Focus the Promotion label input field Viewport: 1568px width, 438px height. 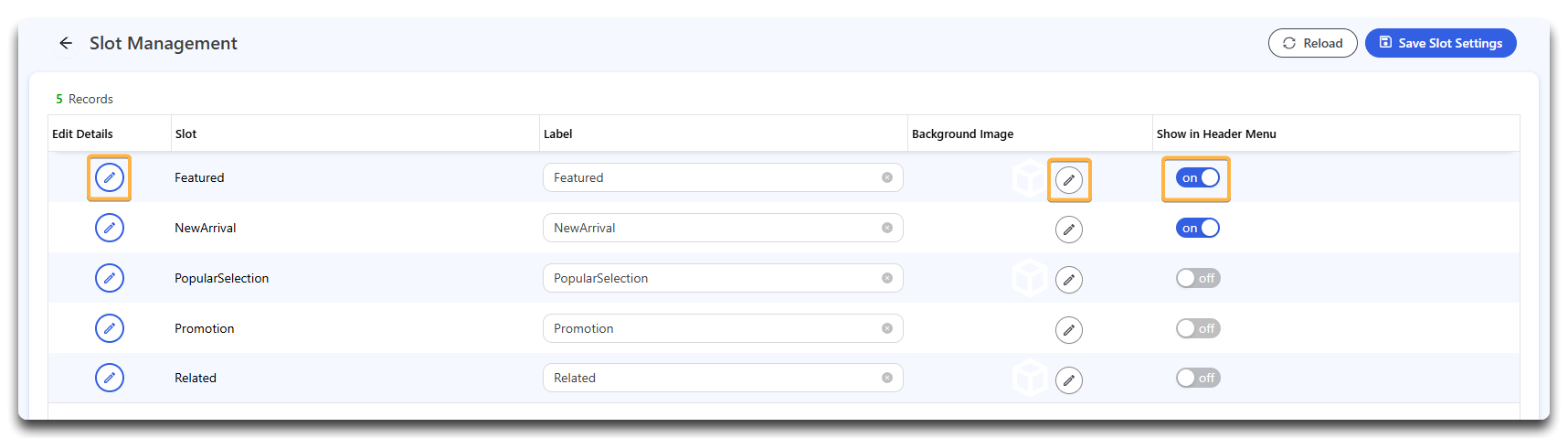click(714, 328)
